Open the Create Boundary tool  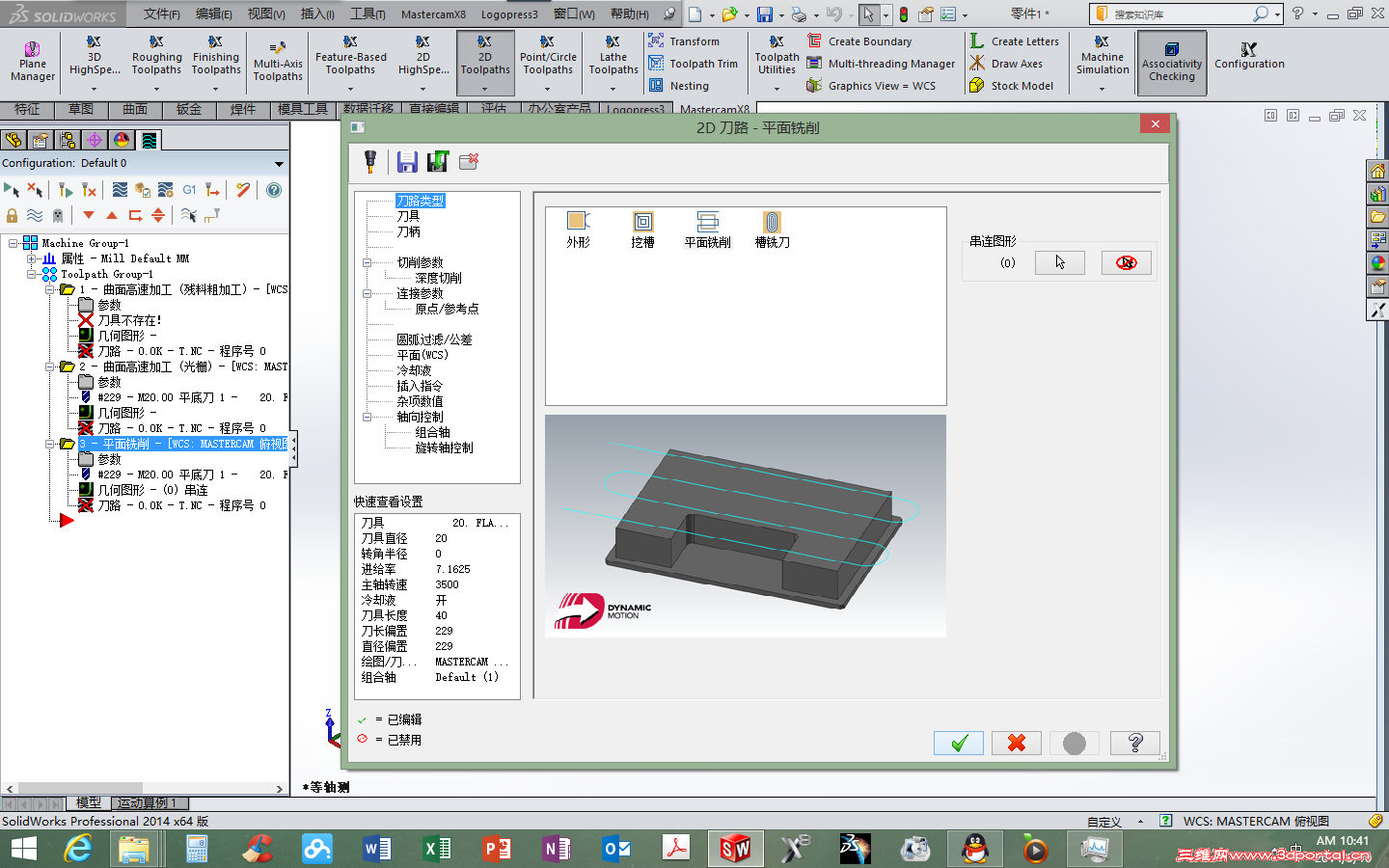click(858, 41)
